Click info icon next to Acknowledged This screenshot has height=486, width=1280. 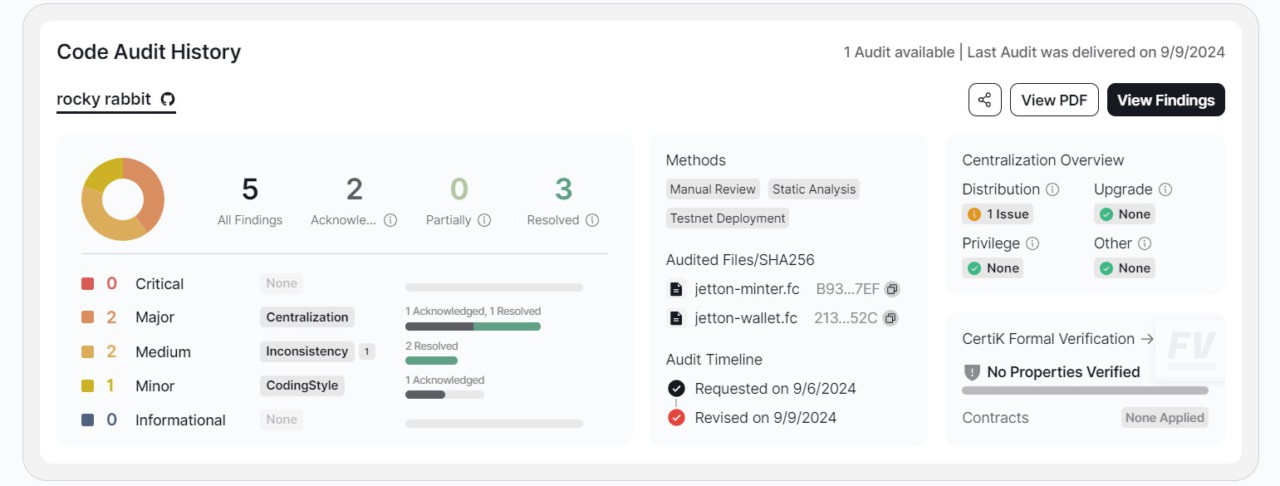pyautogui.click(x=390, y=220)
